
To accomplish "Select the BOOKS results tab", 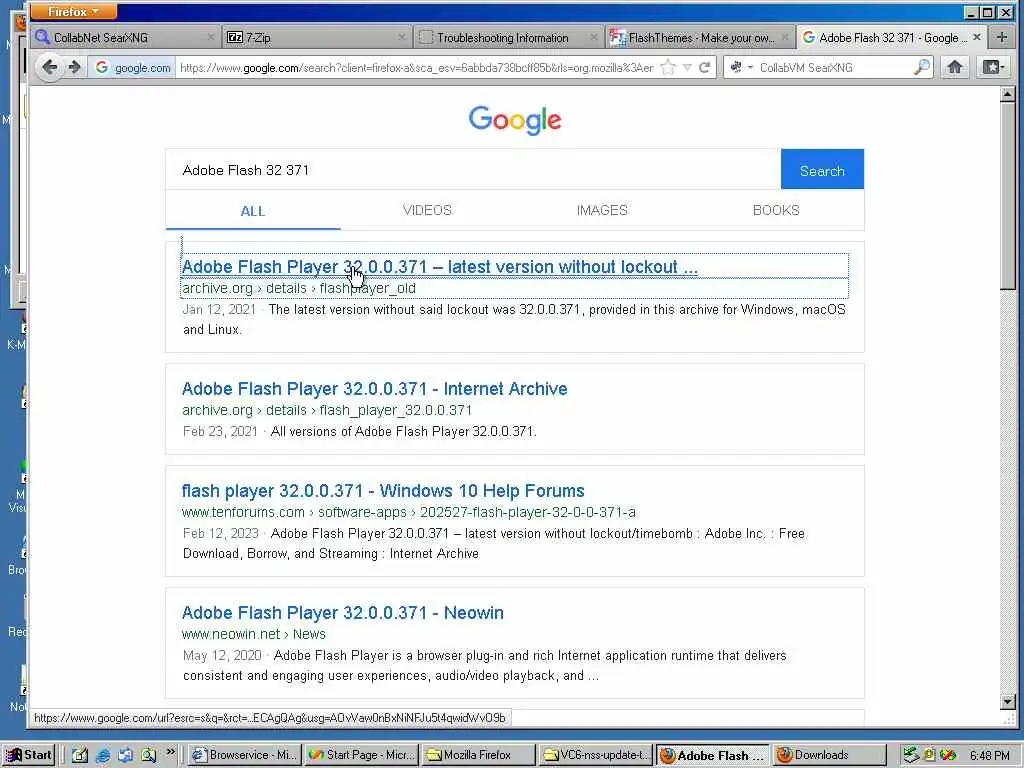I will pyautogui.click(x=776, y=210).
